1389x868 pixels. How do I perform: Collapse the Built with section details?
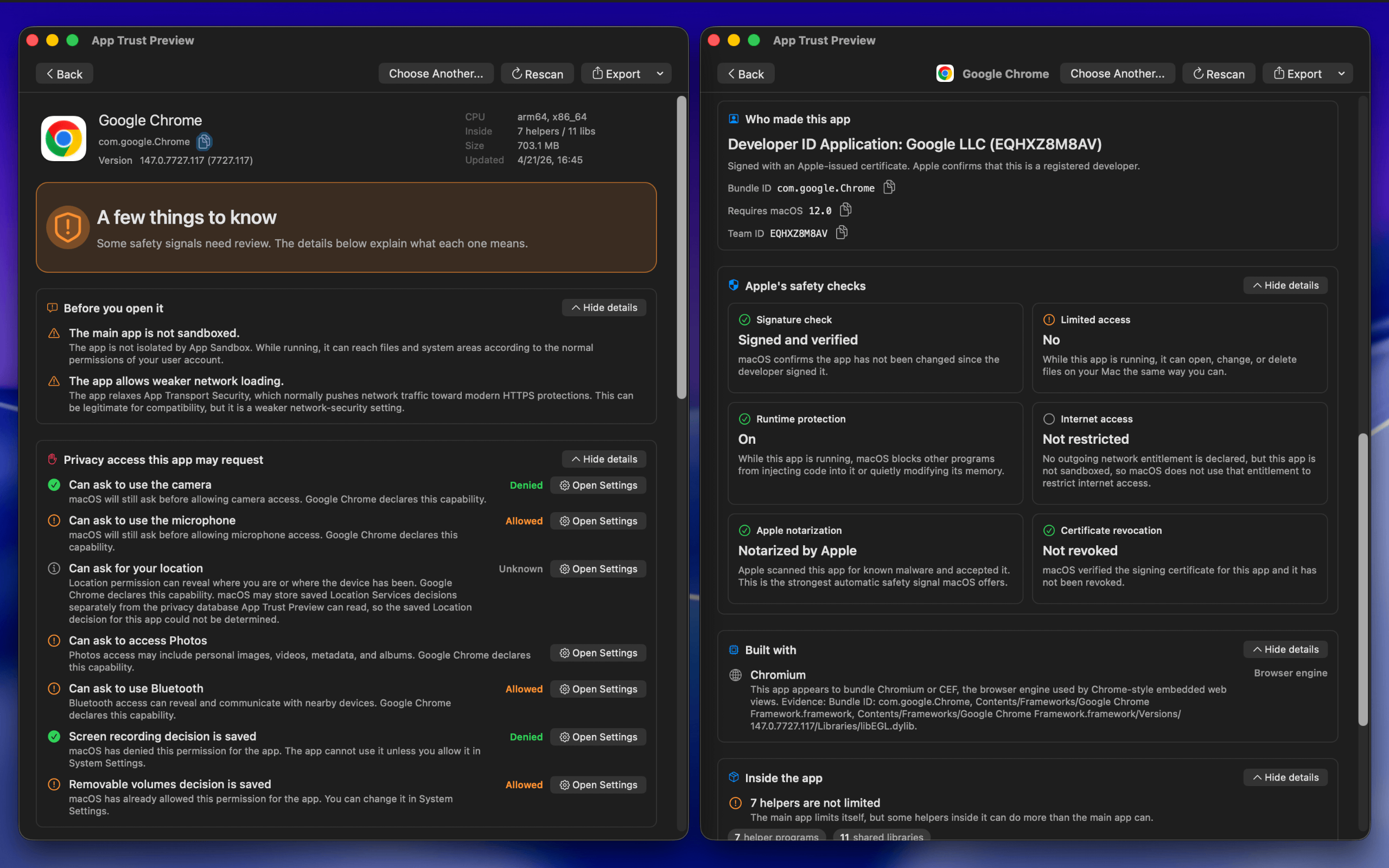(x=1285, y=649)
